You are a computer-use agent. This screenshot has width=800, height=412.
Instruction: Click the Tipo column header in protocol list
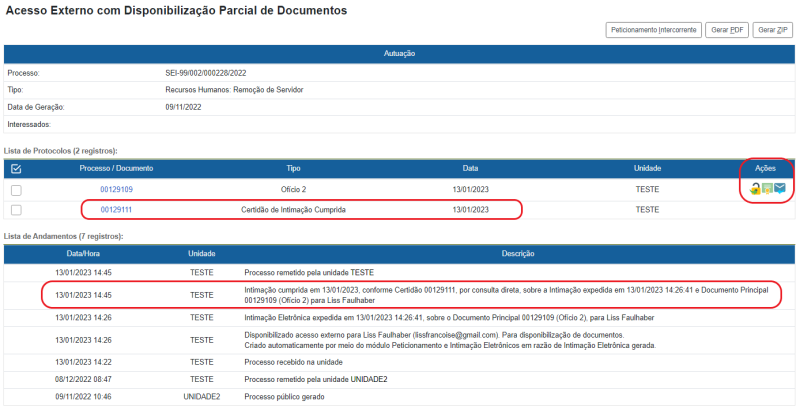(x=293, y=168)
